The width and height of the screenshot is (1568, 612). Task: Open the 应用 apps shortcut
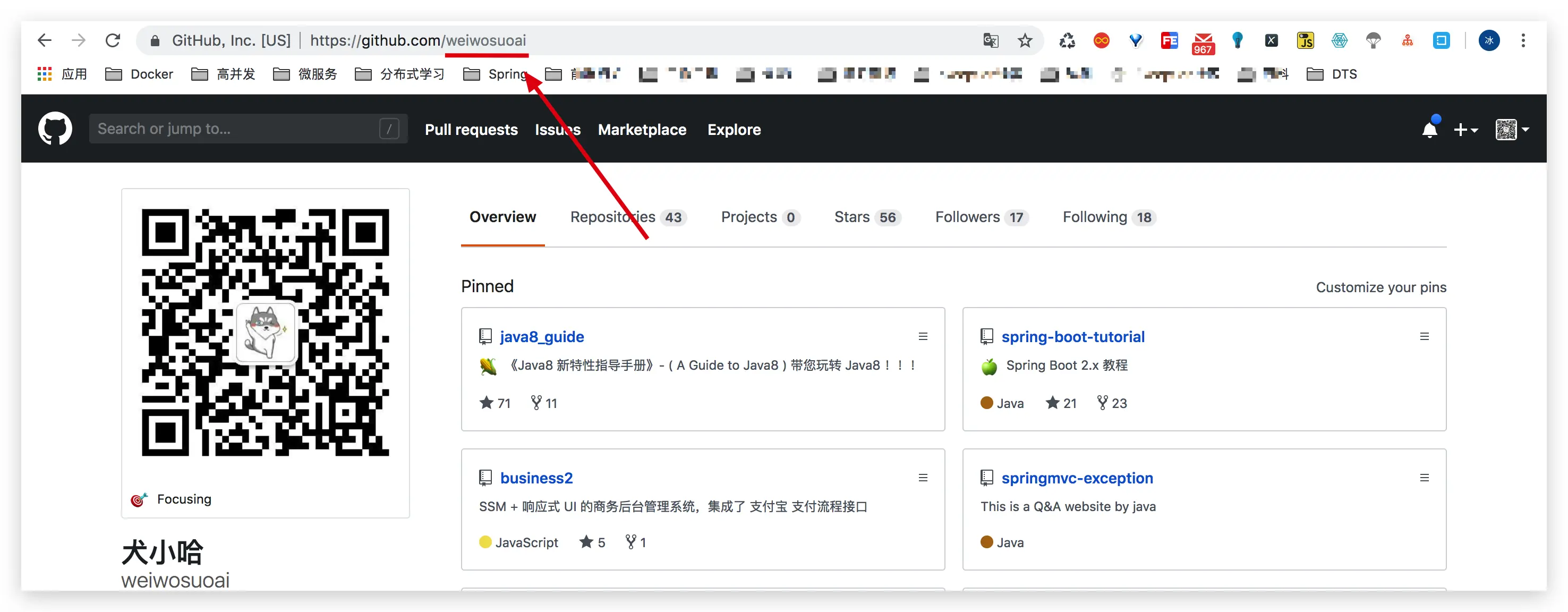pyautogui.click(x=63, y=74)
